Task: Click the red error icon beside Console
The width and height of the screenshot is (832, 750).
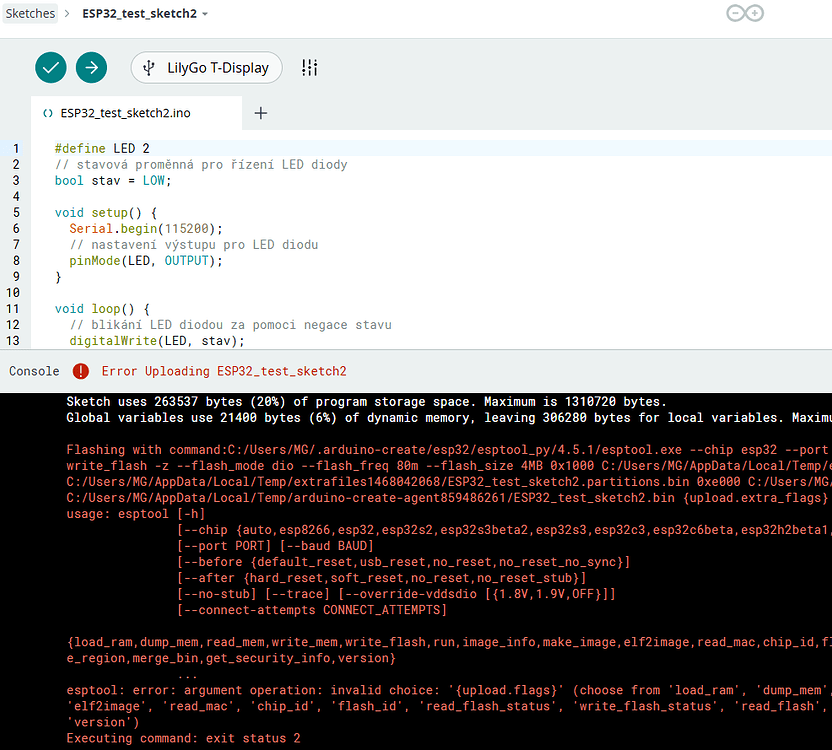Action: (x=81, y=370)
